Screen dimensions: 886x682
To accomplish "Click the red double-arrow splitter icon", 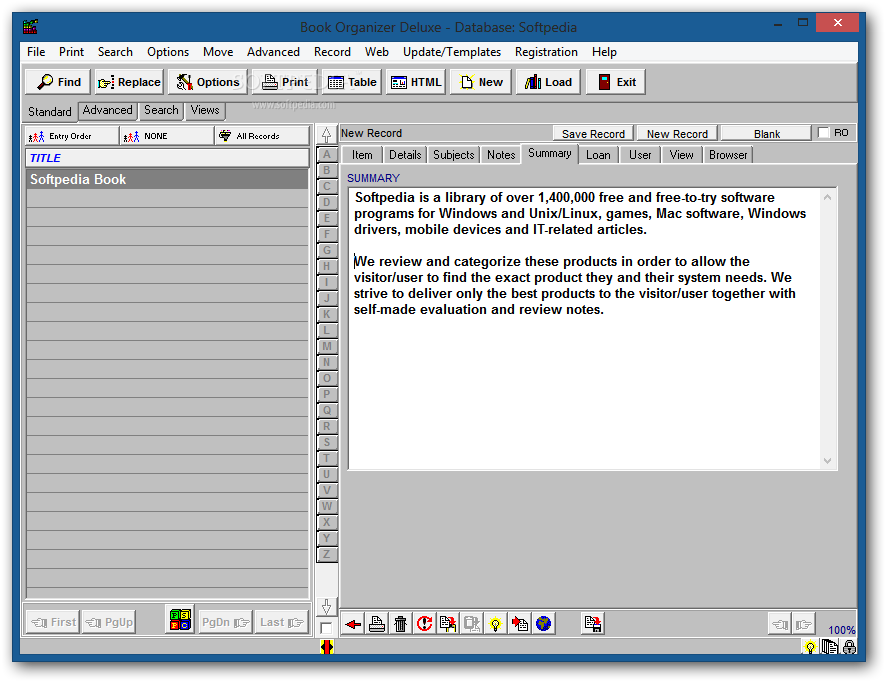I will (327, 646).
